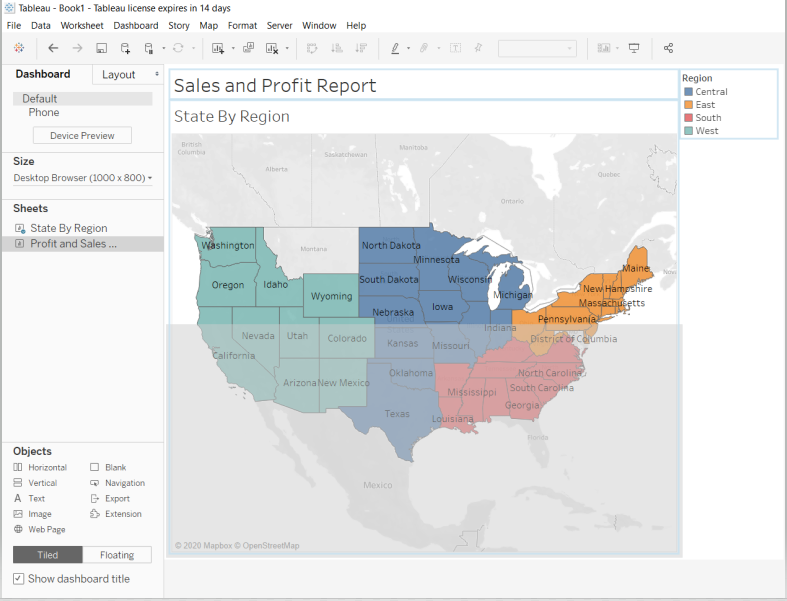Image resolution: width=787 pixels, height=601 pixels.
Task: Open the File menu
Action: click(14, 26)
